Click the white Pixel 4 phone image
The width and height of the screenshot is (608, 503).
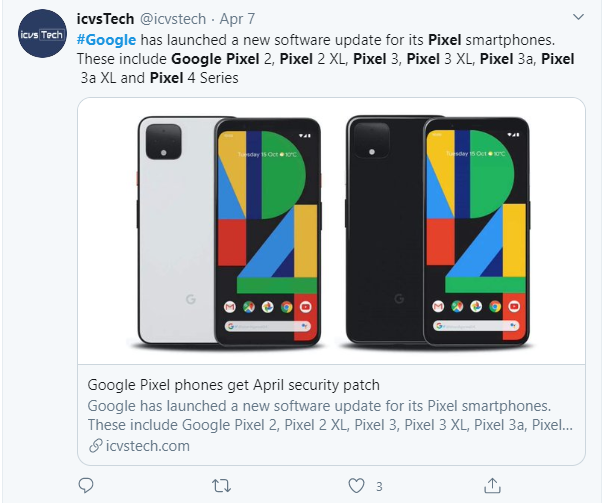tap(230, 231)
